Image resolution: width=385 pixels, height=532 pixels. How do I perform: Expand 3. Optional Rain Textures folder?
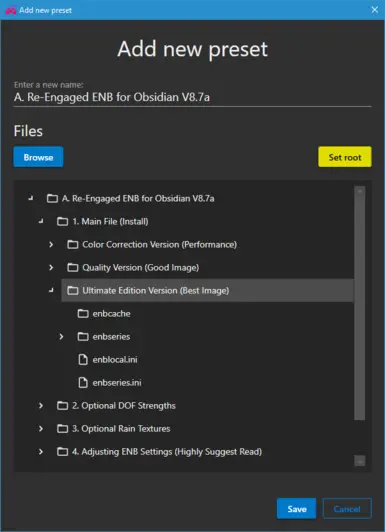point(41,429)
